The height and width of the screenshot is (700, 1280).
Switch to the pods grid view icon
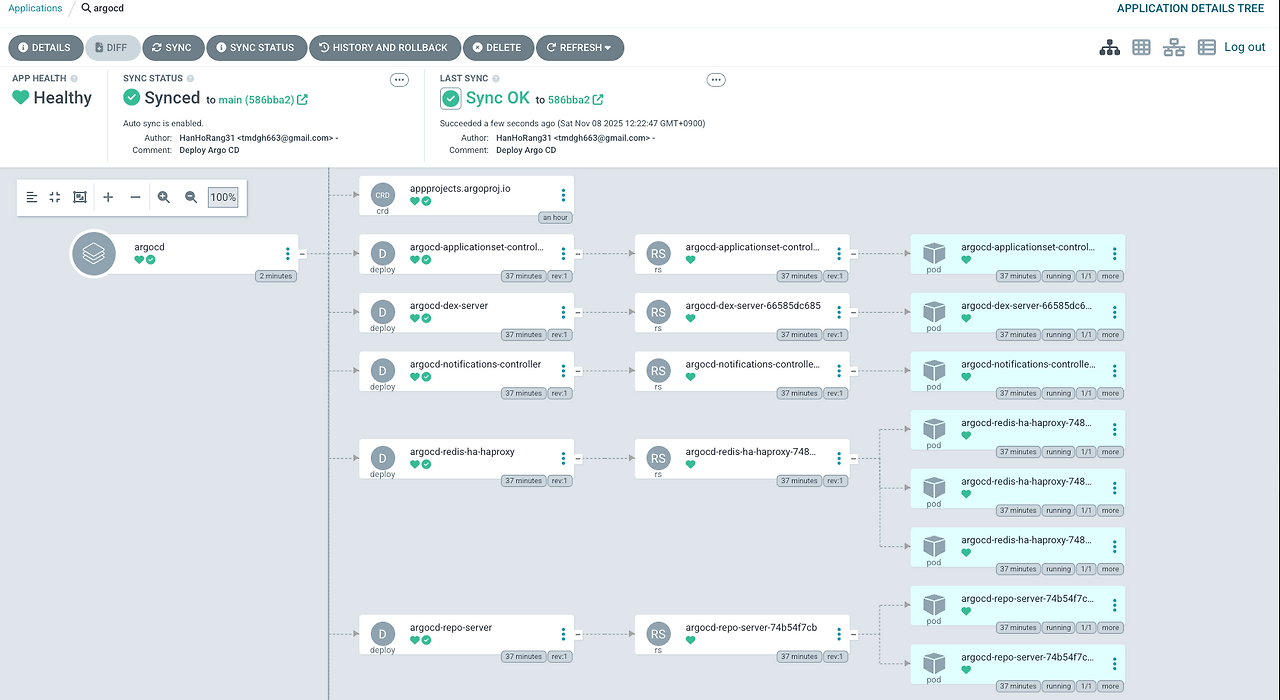1141,47
